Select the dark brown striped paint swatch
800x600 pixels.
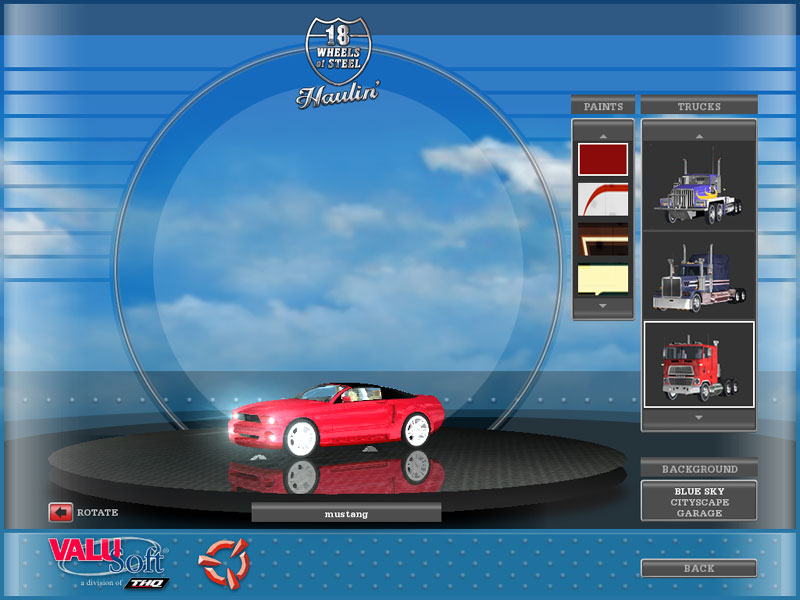[603, 239]
